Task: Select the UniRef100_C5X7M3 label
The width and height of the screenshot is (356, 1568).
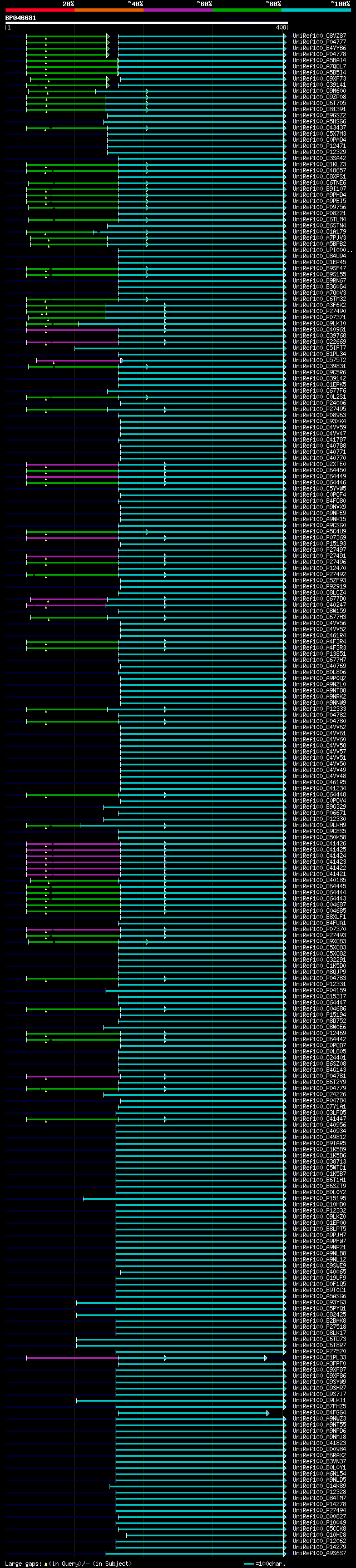Action: (x=319, y=134)
